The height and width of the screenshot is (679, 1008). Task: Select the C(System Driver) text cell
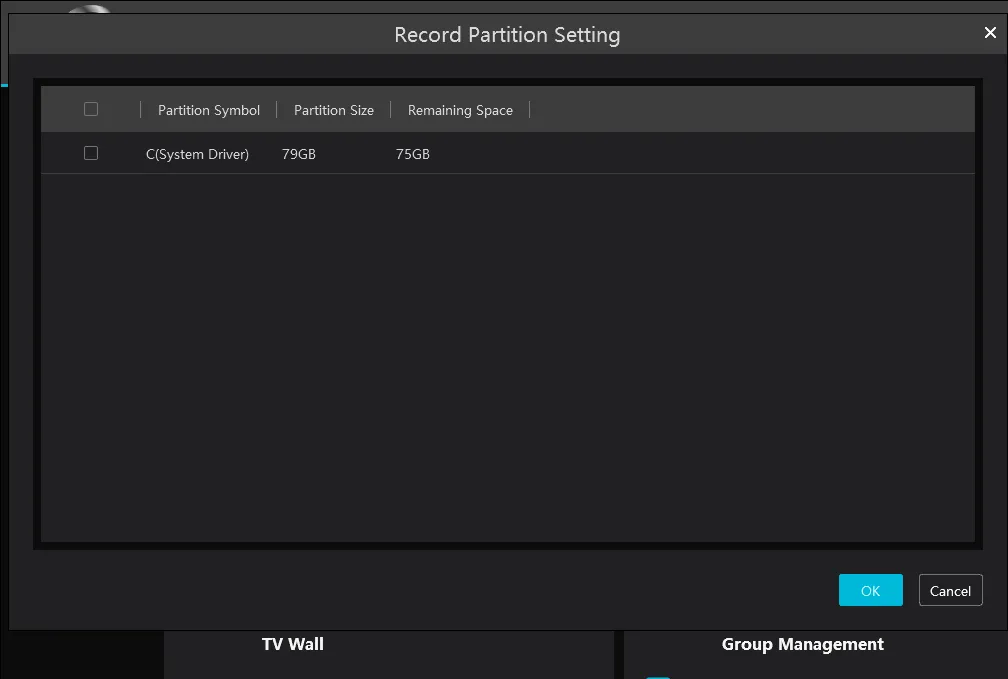click(x=197, y=154)
